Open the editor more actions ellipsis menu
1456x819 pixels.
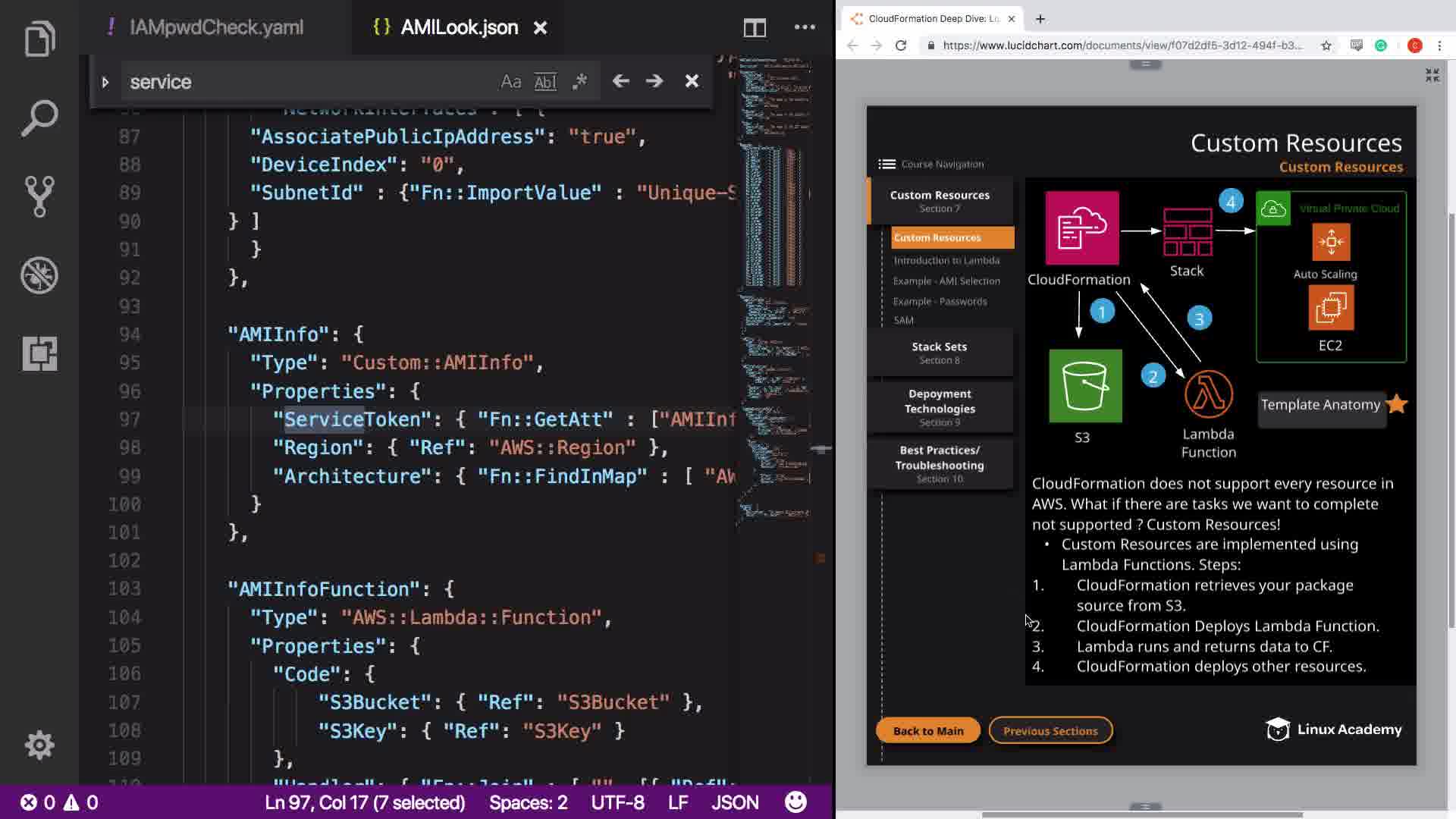point(805,28)
